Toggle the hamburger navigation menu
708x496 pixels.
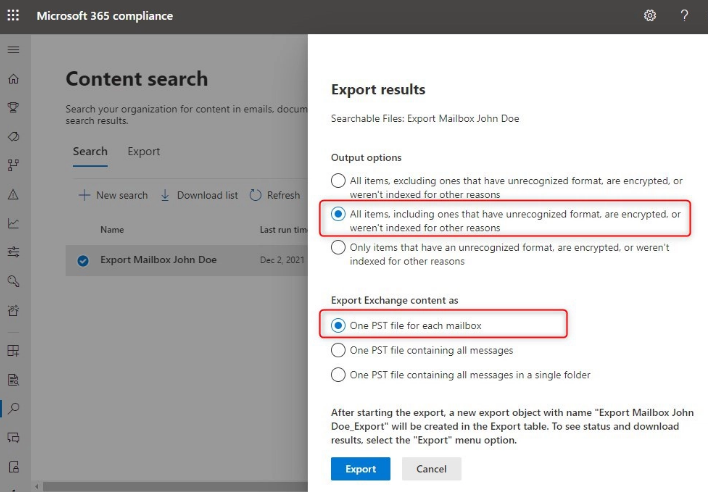[13, 49]
